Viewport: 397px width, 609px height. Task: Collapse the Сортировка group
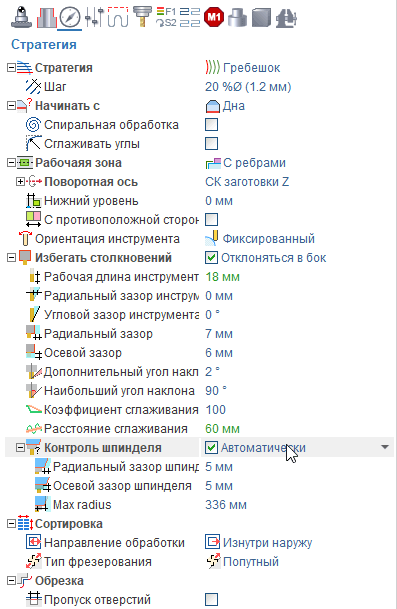11,524
